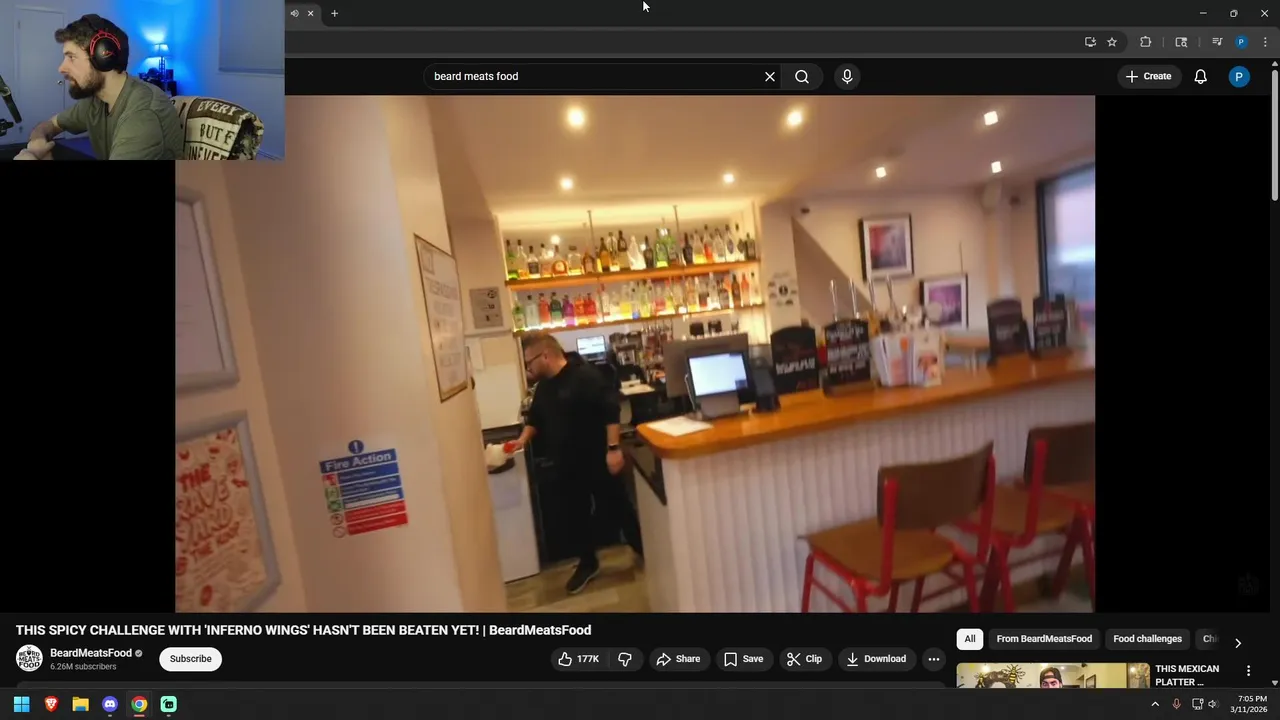The image size is (1280, 720).
Task: Select the 'All' filter chip
Action: click(969, 639)
